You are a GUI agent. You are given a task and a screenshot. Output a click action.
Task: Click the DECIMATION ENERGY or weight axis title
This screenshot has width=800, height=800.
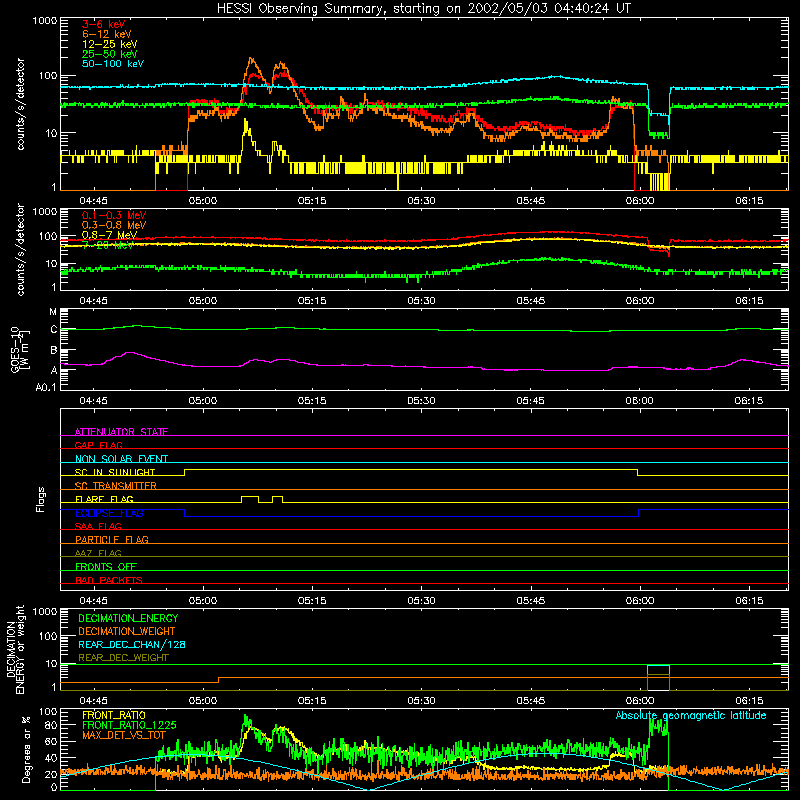pos(15,649)
